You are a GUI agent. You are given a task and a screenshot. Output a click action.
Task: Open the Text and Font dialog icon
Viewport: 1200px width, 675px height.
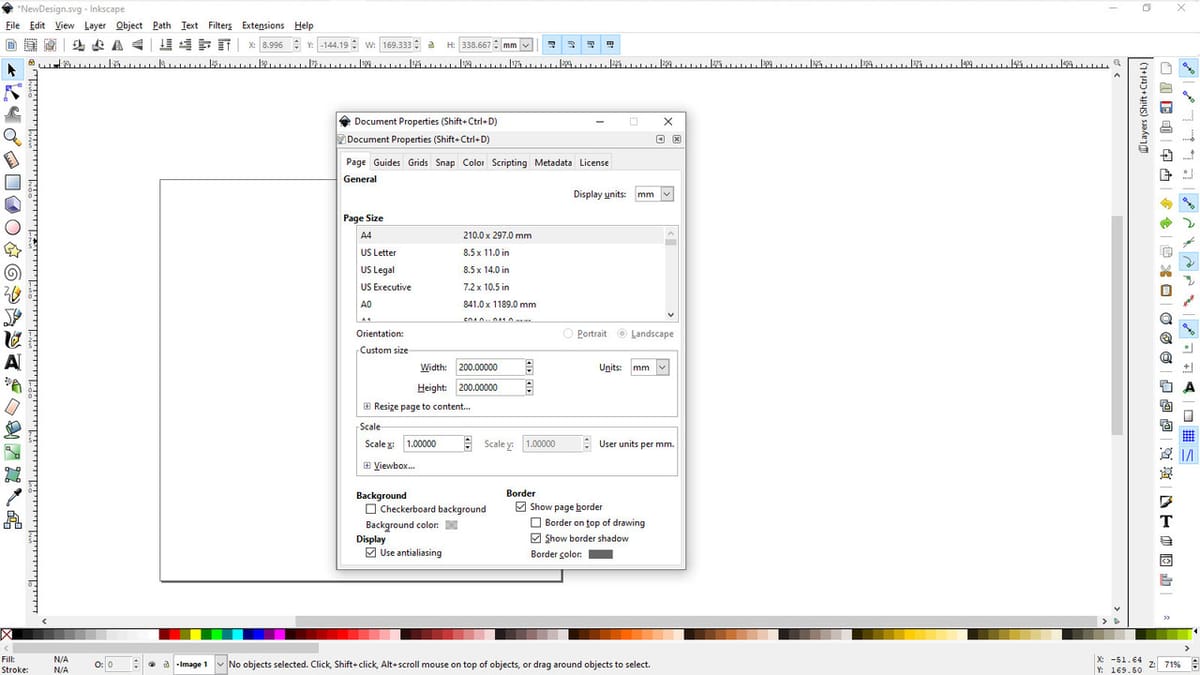(x=1166, y=521)
